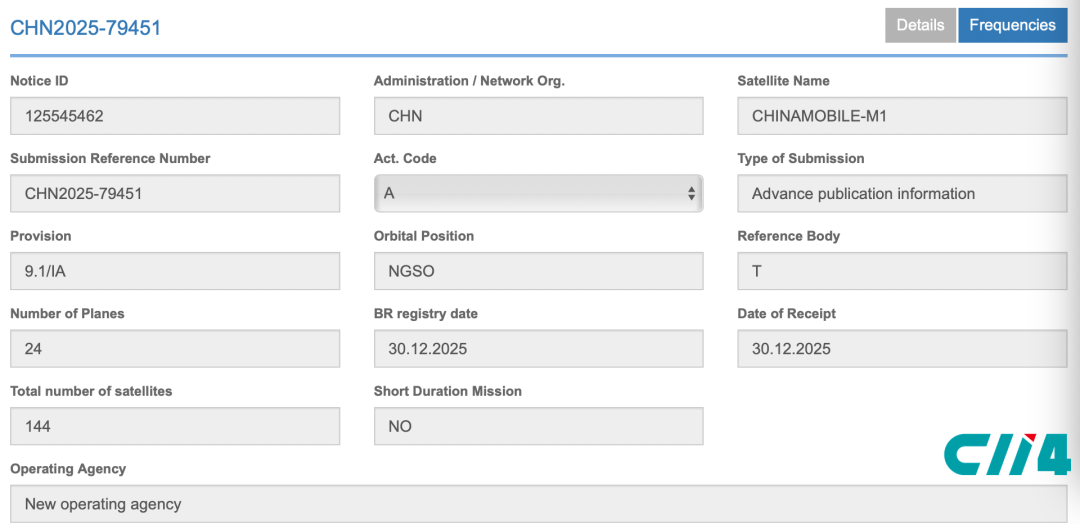Click the Short Duration Mission field

tap(538, 426)
